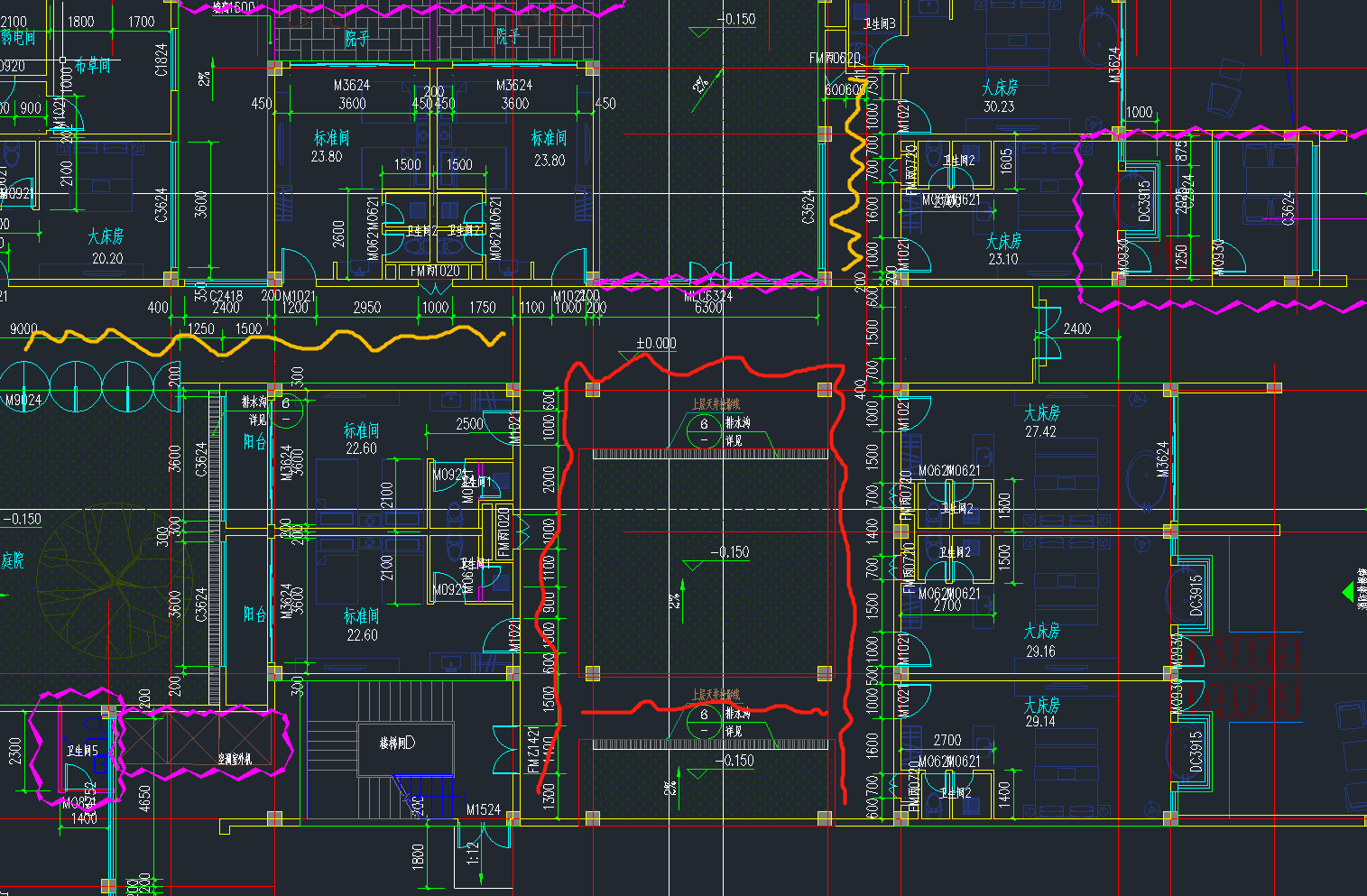Click the 卫生间5 room label
The height and width of the screenshot is (896, 1367).
click(81, 751)
